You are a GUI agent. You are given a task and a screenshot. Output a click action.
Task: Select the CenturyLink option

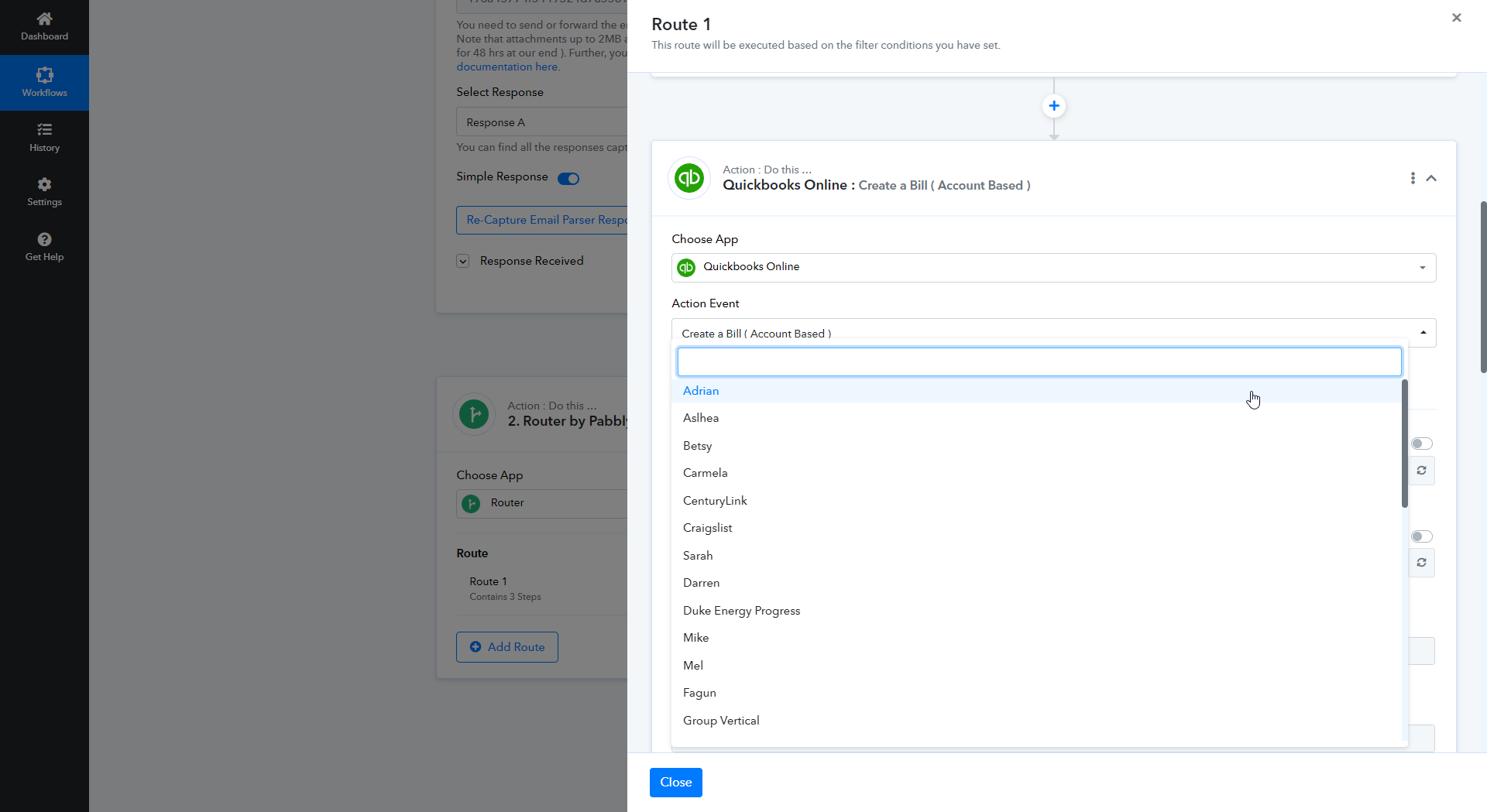coord(1036,501)
